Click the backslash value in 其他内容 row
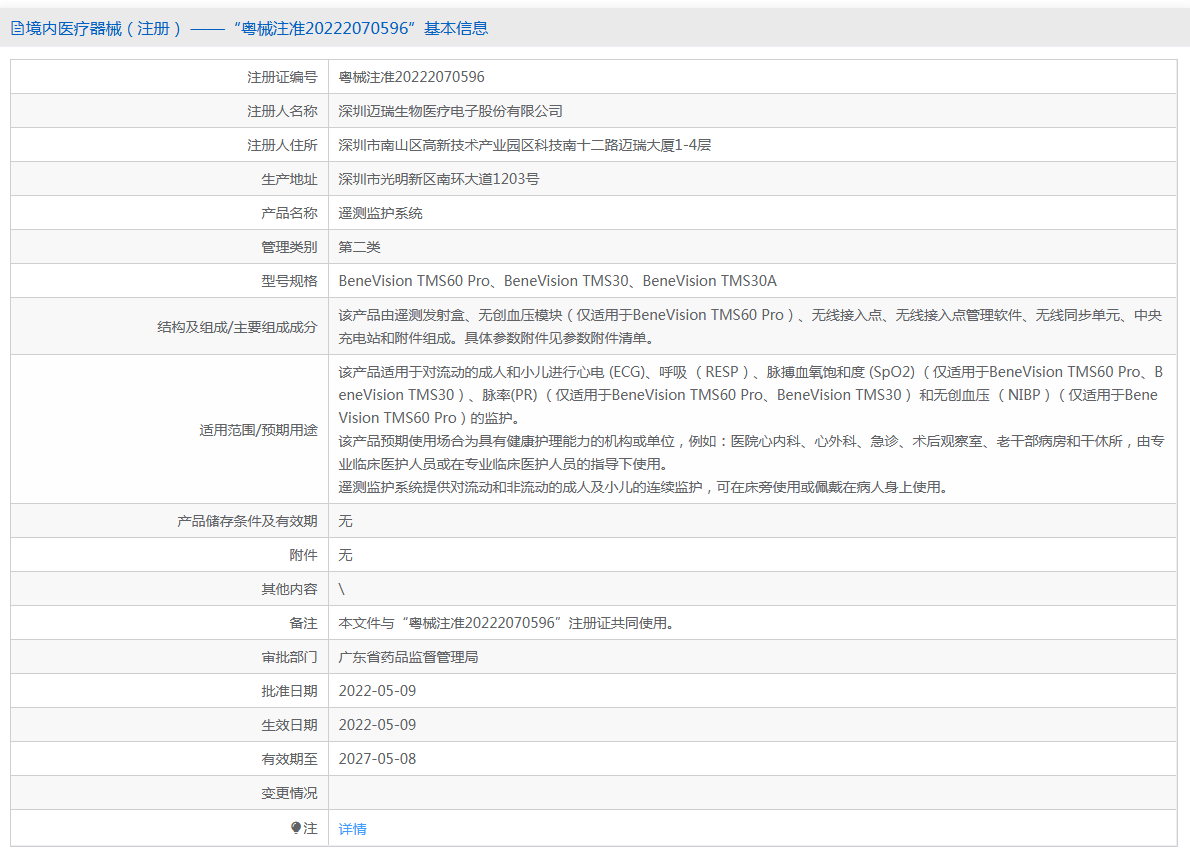 342,589
